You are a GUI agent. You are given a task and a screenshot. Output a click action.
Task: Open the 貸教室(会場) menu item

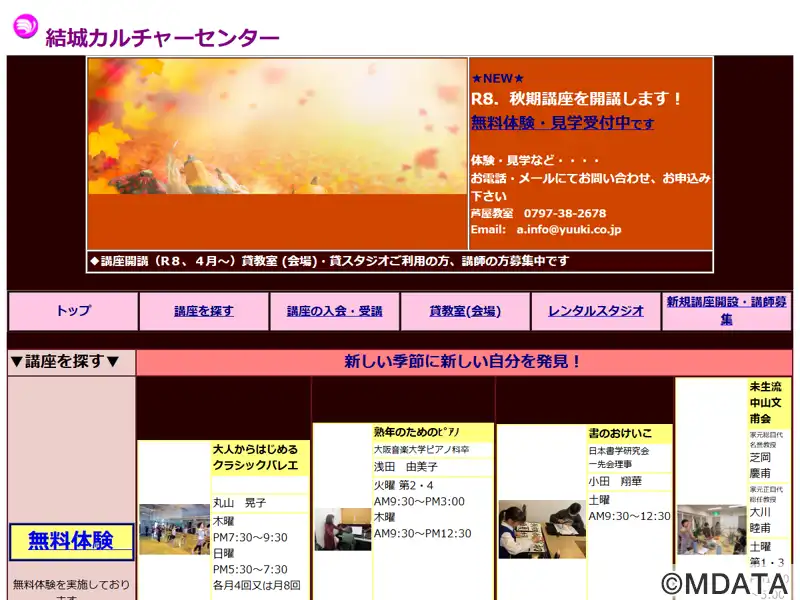(x=465, y=311)
